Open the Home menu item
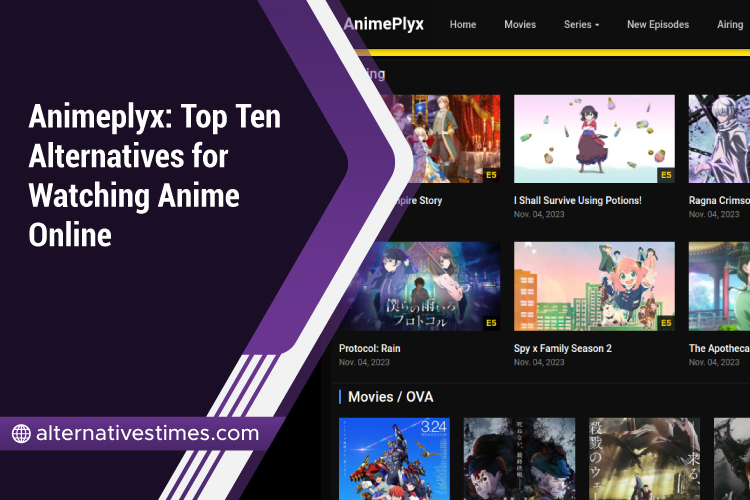The height and width of the screenshot is (500, 750). tap(463, 24)
